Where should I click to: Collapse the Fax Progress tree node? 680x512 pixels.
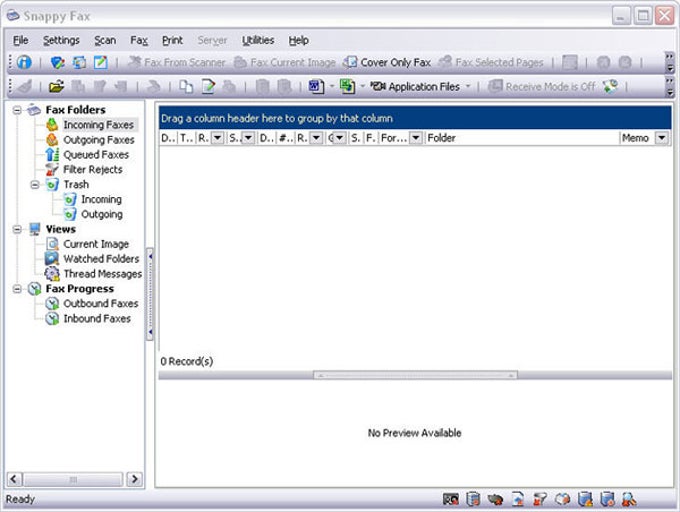(17, 289)
